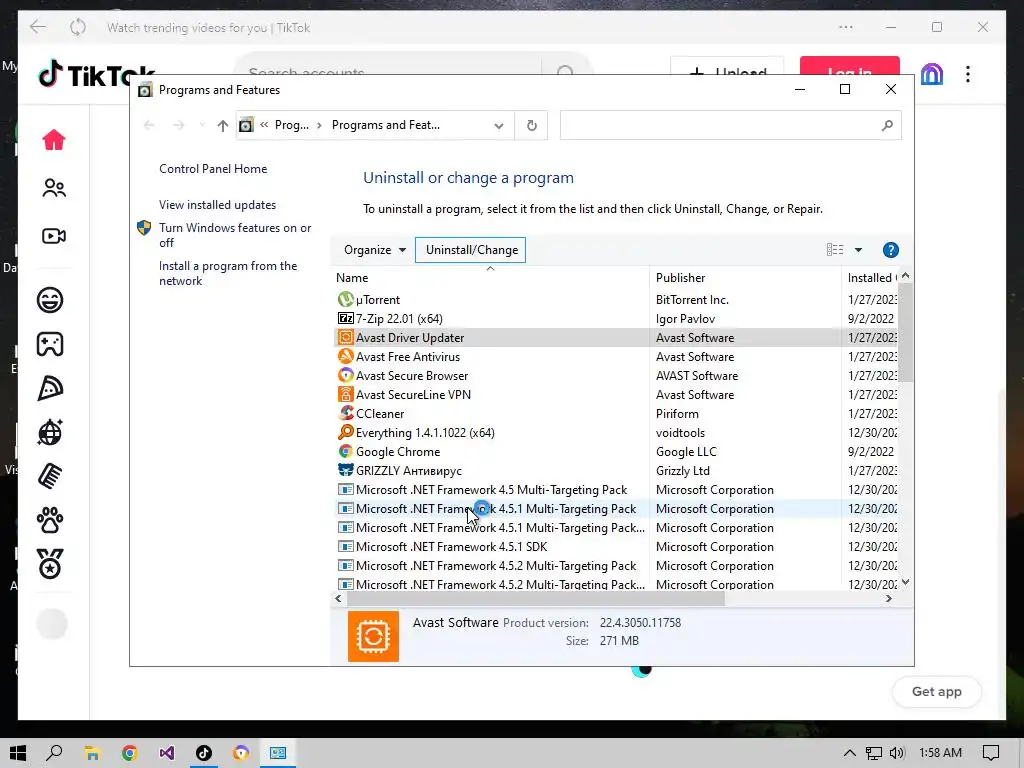This screenshot has width=1024, height=768.
Task: Sort by the Name column header
Action: [490, 278]
